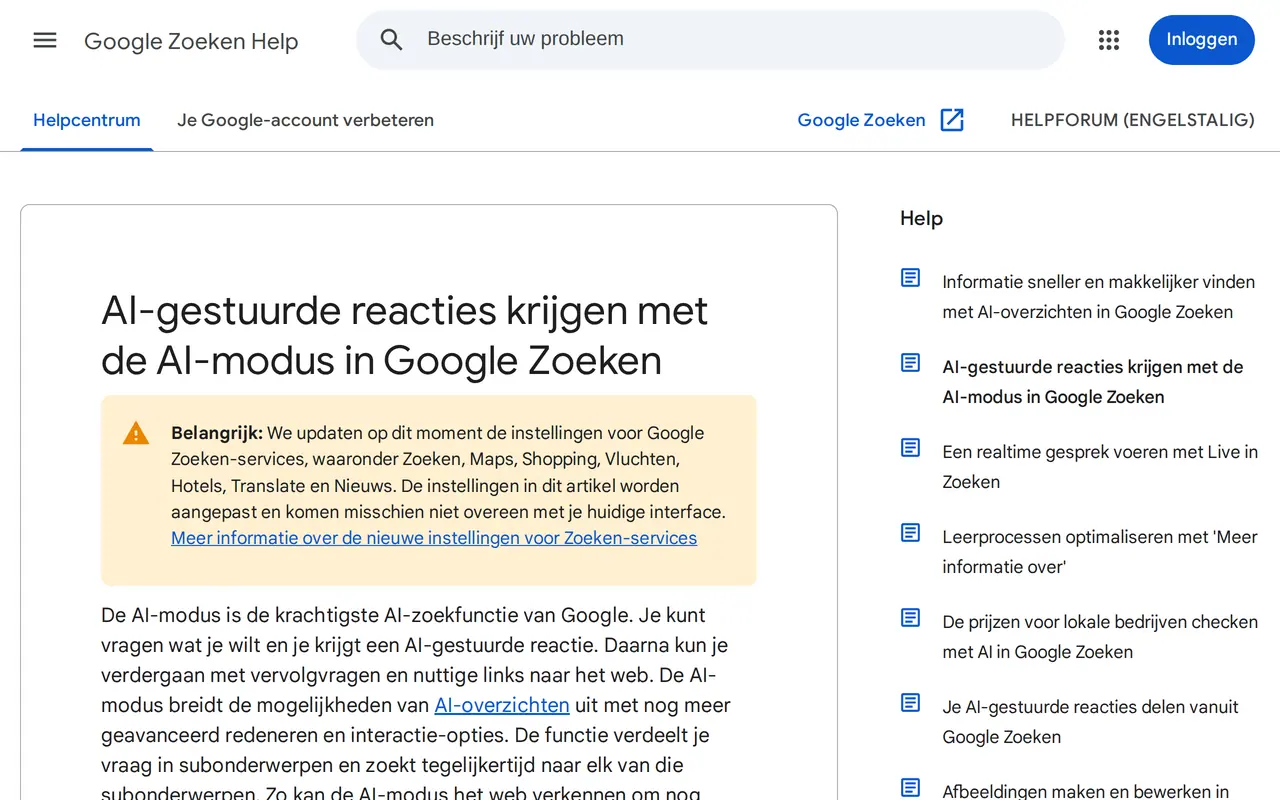Click the Inloggen button
This screenshot has height=800, width=1280.
tap(1202, 40)
